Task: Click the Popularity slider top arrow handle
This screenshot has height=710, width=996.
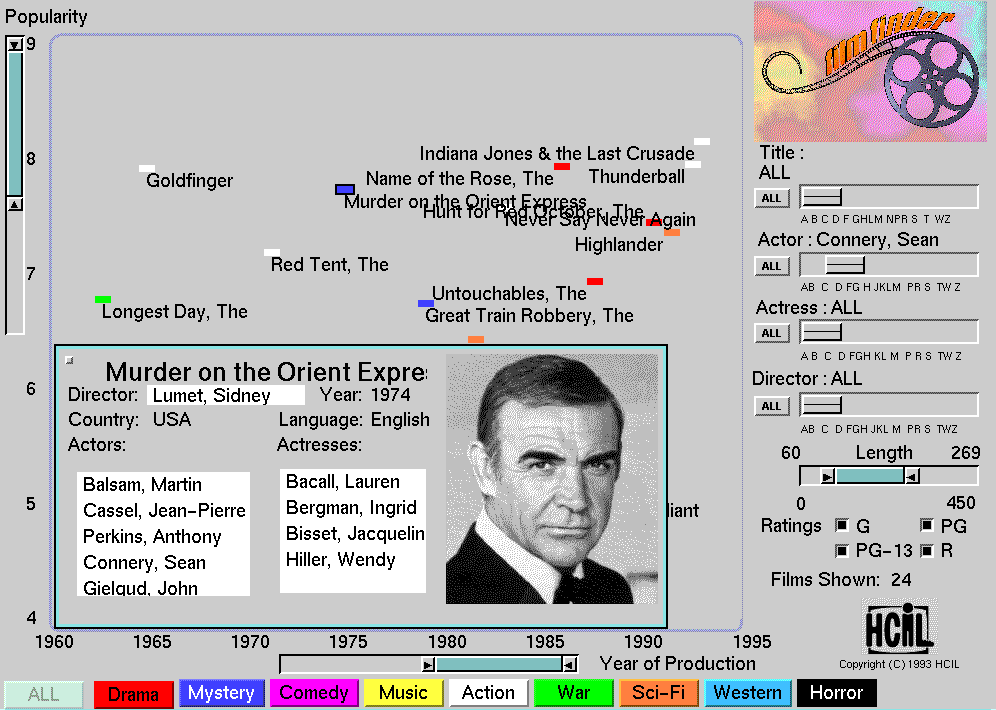Action: pos(15,44)
